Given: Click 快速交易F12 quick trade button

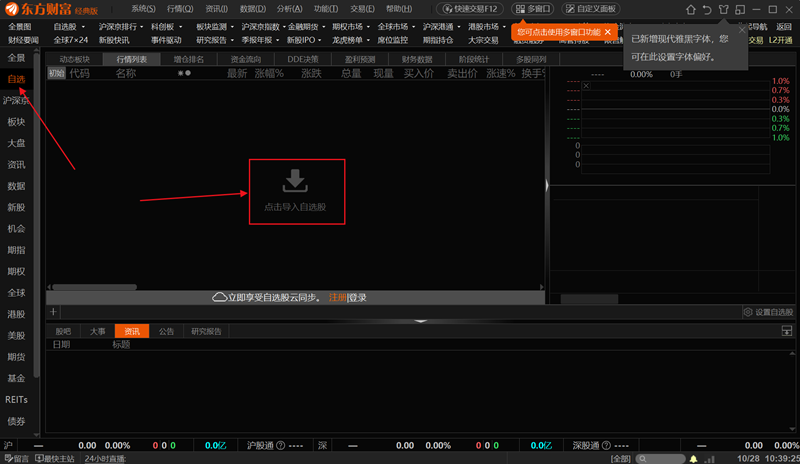Looking at the screenshot, I should tap(472, 9).
